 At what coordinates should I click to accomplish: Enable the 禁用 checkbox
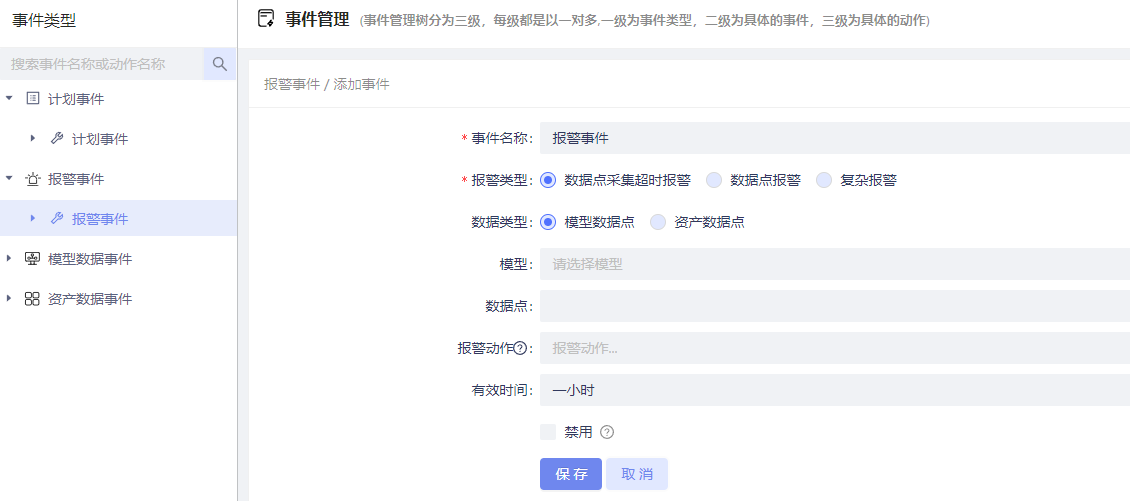pyautogui.click(x=548, y=432)
